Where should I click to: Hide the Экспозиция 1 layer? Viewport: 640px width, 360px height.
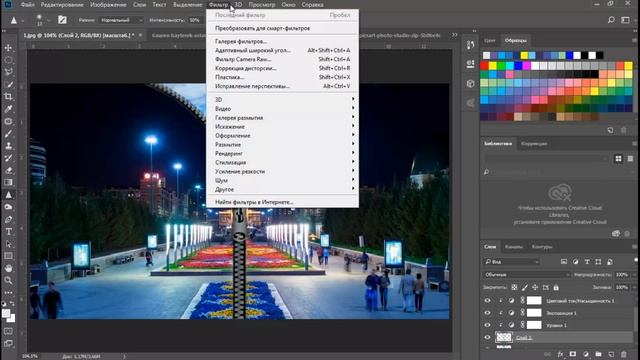(x=487, y=313)
